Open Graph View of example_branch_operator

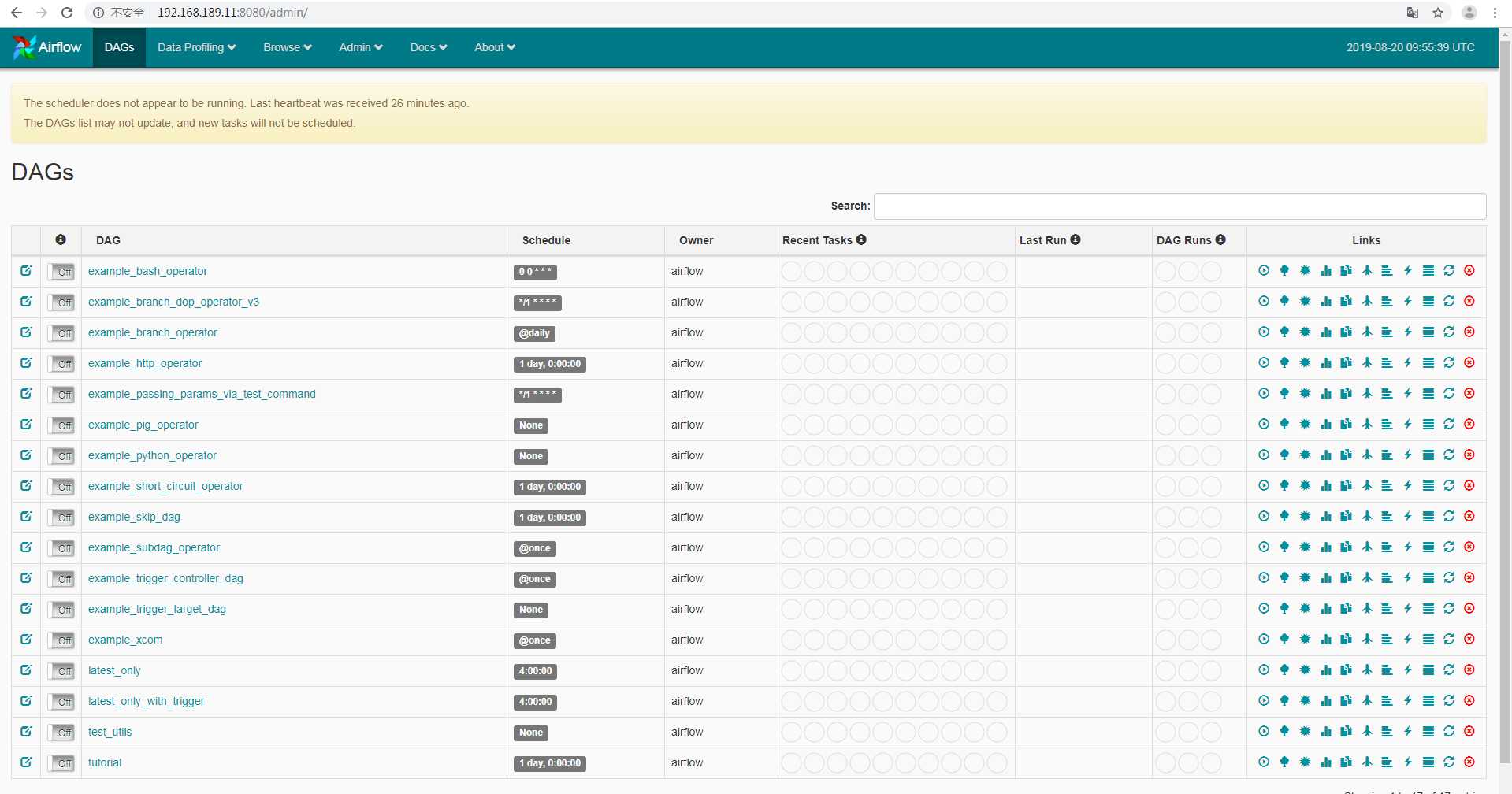(1305, 332)
